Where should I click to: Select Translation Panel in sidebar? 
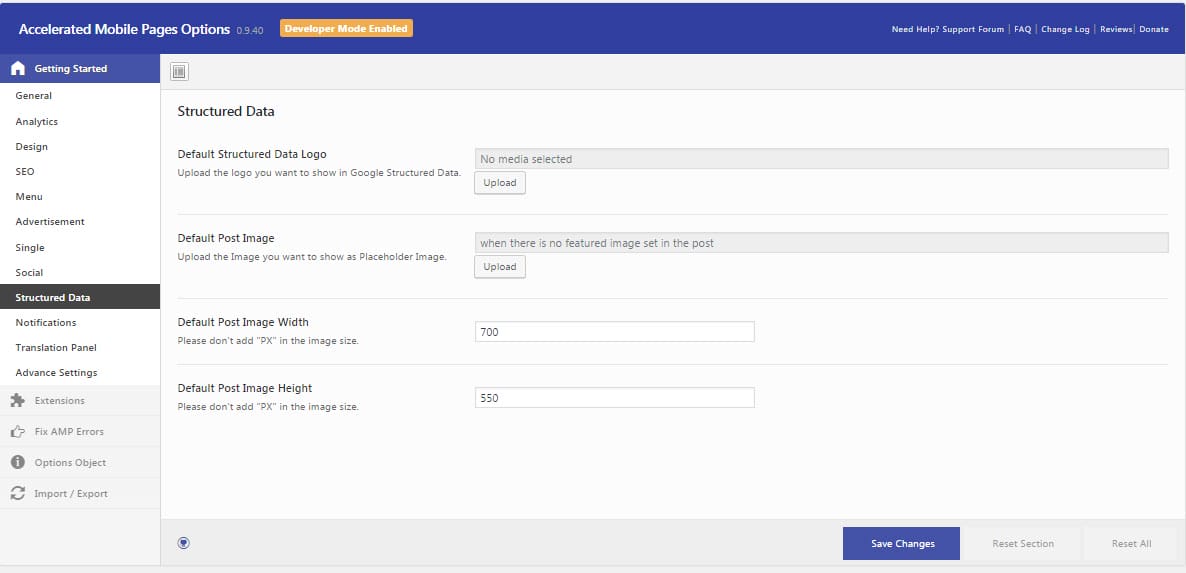click(56, 348)
